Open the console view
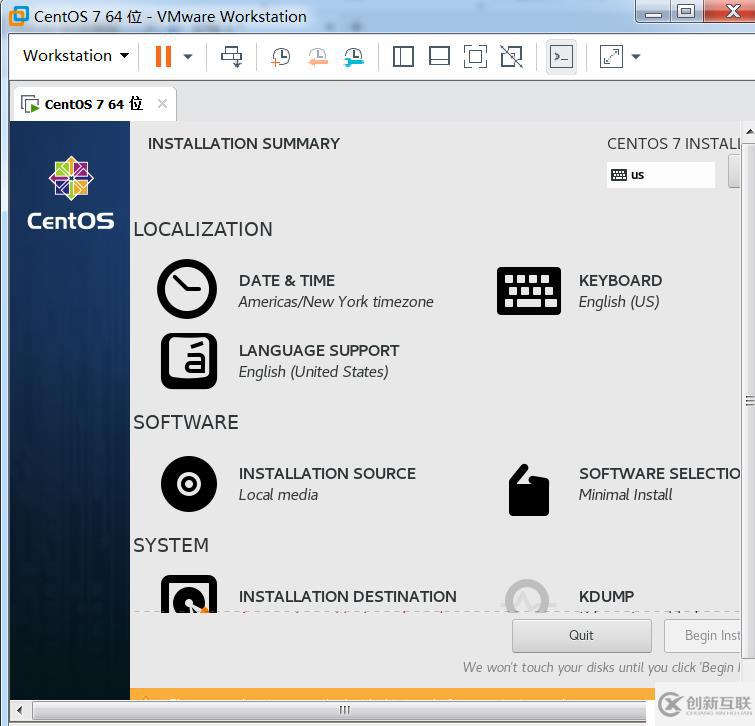Image resolution: width=755 pixels, height=726 pixels. click(x=561, y=57)
